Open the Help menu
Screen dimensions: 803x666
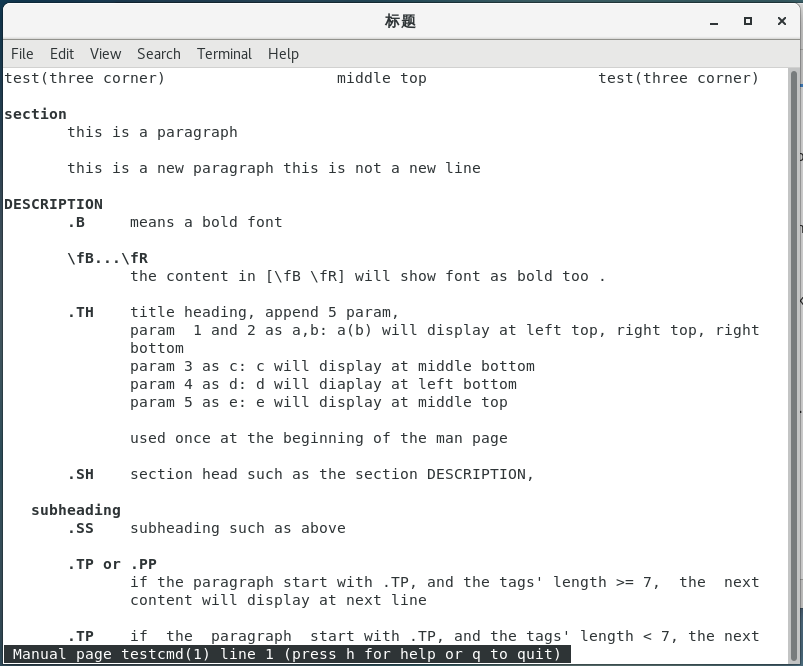point(283,54)
